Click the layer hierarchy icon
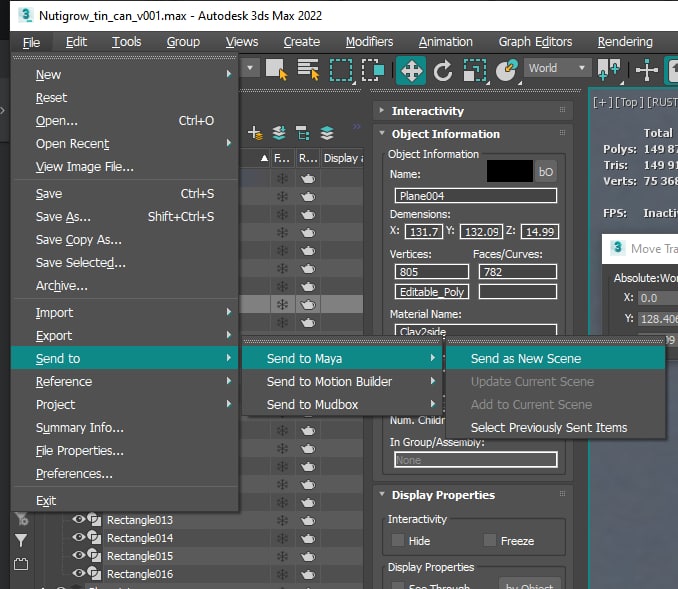Image resolution: width=678 pixels, height=589 pixels. (x=303, y=133)
